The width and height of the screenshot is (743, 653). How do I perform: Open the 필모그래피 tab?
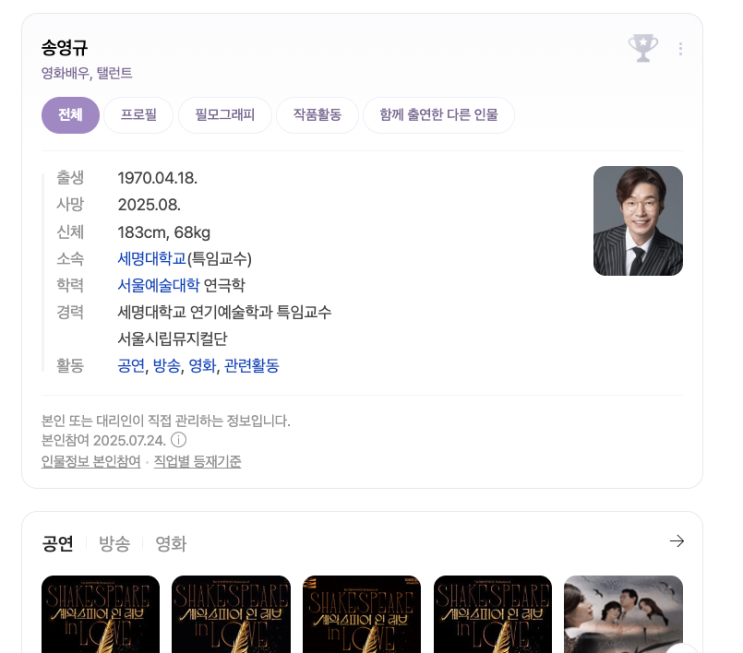click(x=225, y=115)
